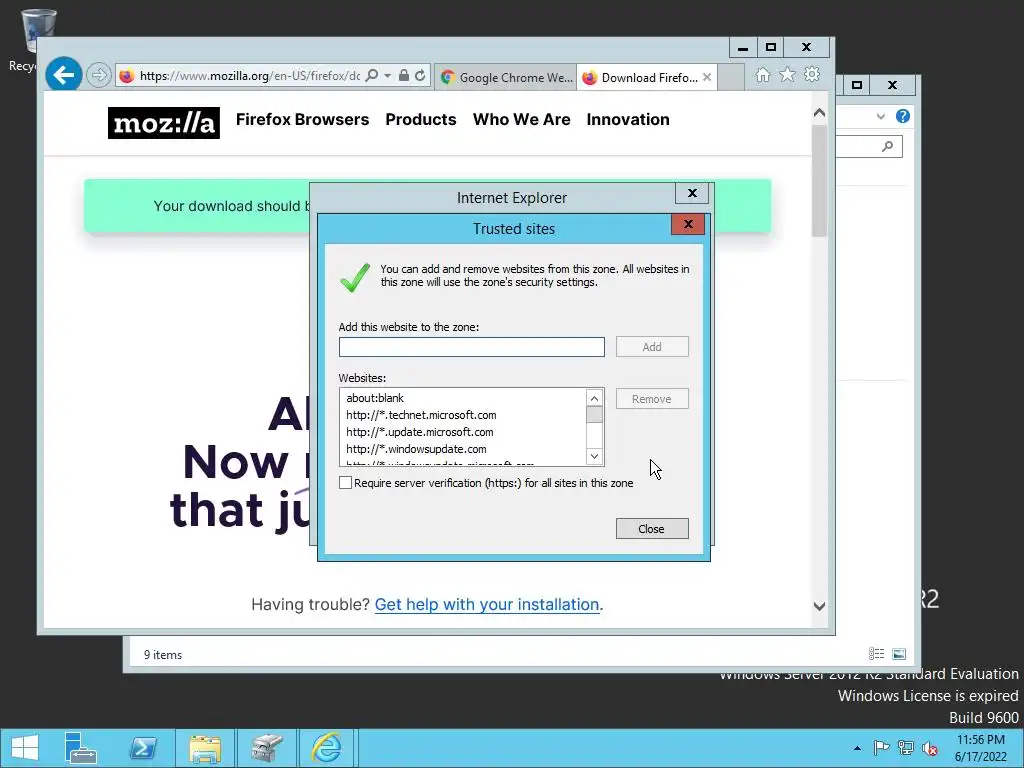Image resolution: width=1024 pixels, height=768 pixels.
Task: Expand the ribbon chevron in Explorer window
Action: (880, 116)
